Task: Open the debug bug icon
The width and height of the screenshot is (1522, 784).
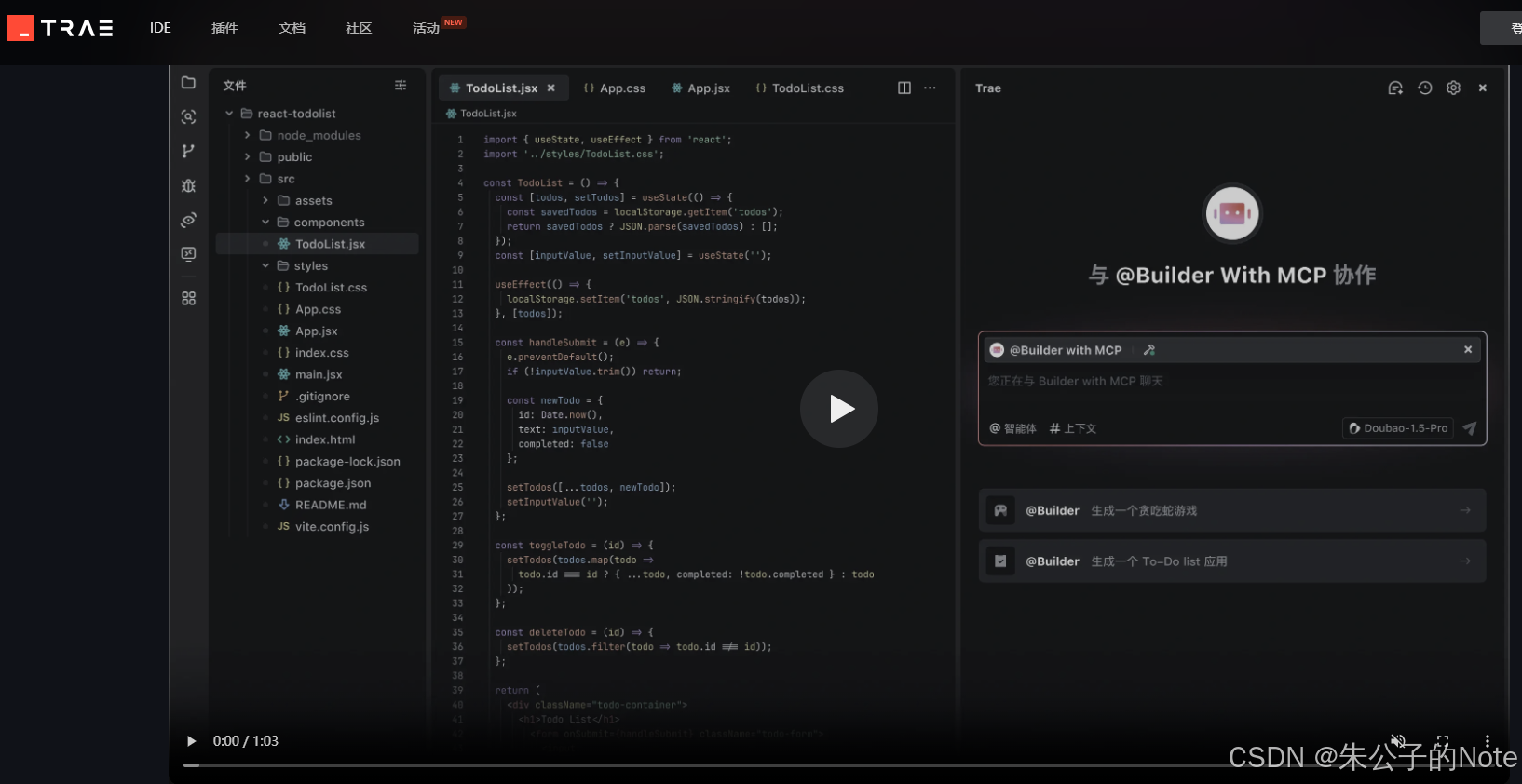Action: coord(188,185)
